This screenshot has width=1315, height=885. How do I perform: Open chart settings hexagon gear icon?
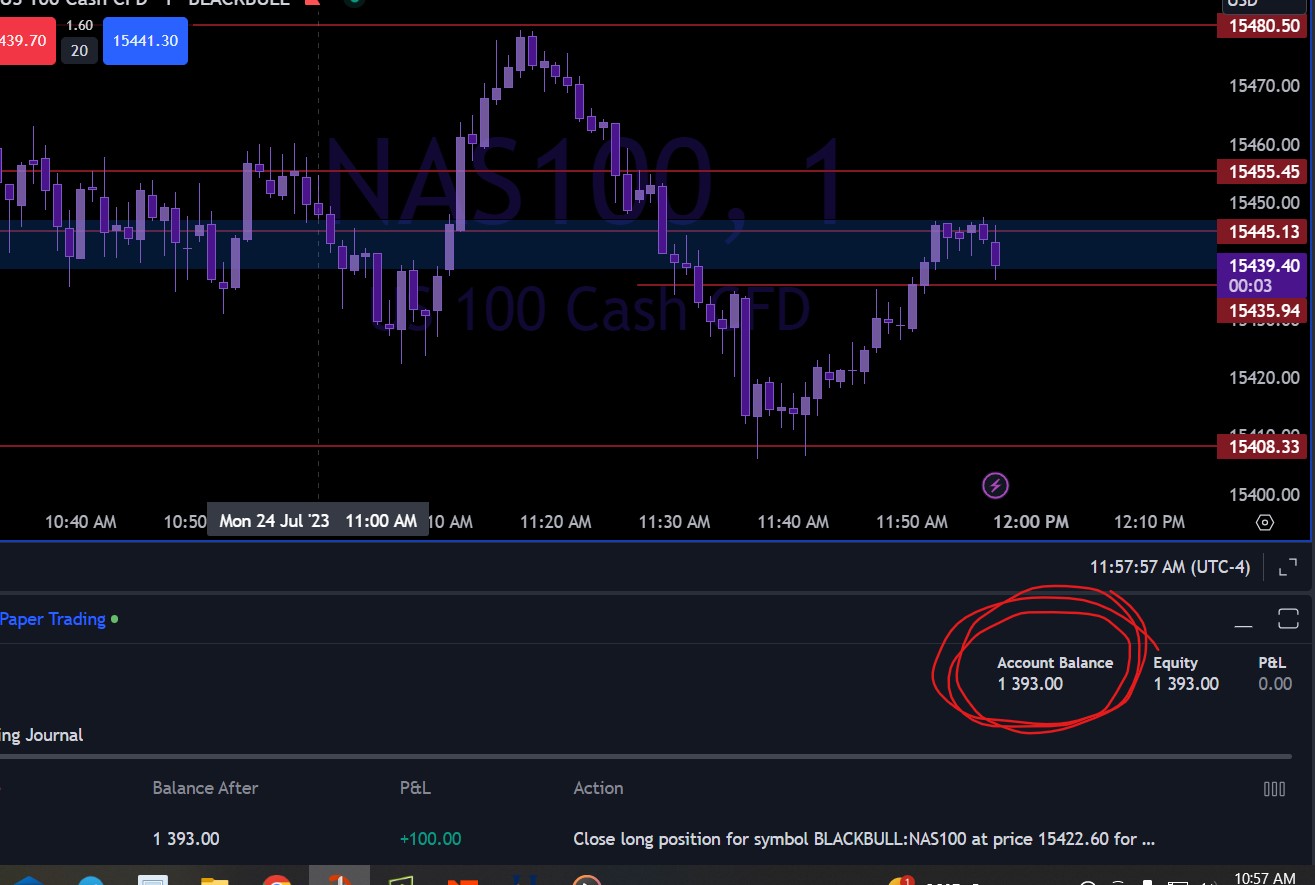[1264, 522]
